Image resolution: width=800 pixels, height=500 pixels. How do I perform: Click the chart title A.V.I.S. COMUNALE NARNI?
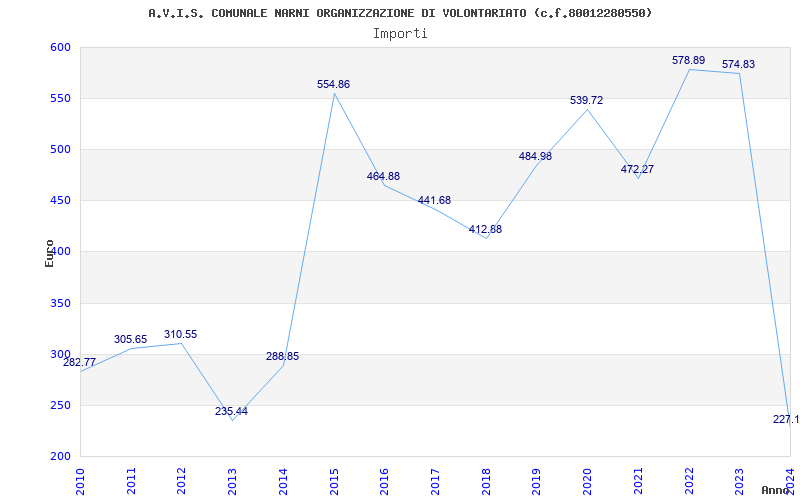click(400, 13)
